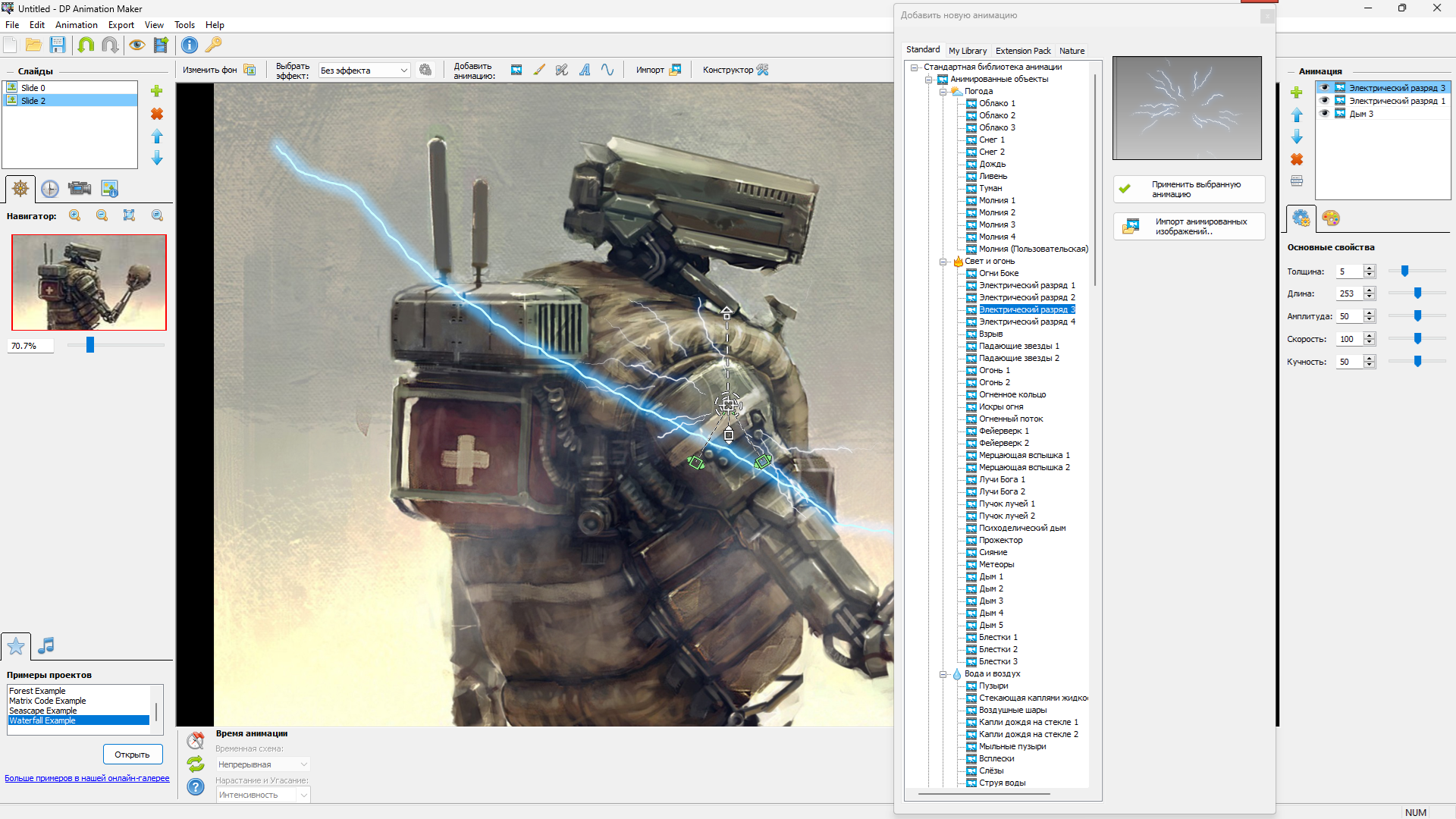Open the camera panel icon
The image size is (1456, 819).
coord(80,189)
